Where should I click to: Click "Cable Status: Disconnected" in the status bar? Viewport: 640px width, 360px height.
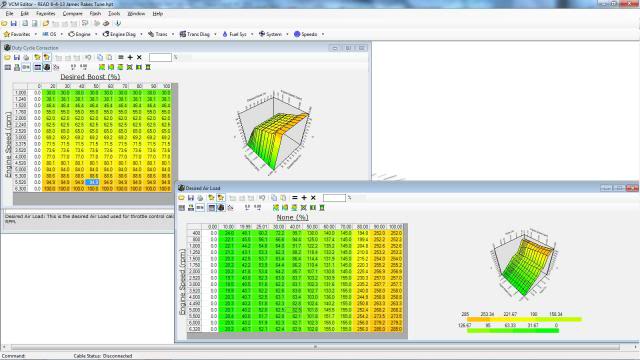coord(103,356)
